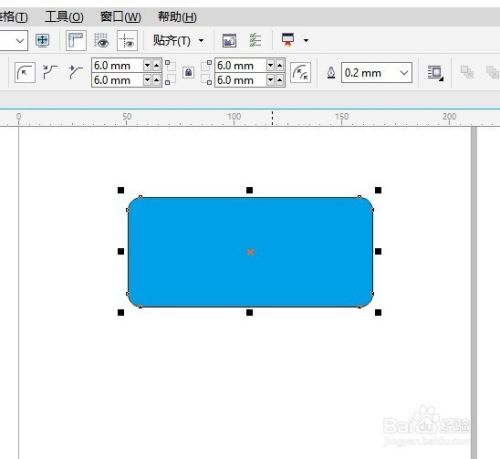
Task: Click the outline pen nib icon
Action: tap(331, 73)
